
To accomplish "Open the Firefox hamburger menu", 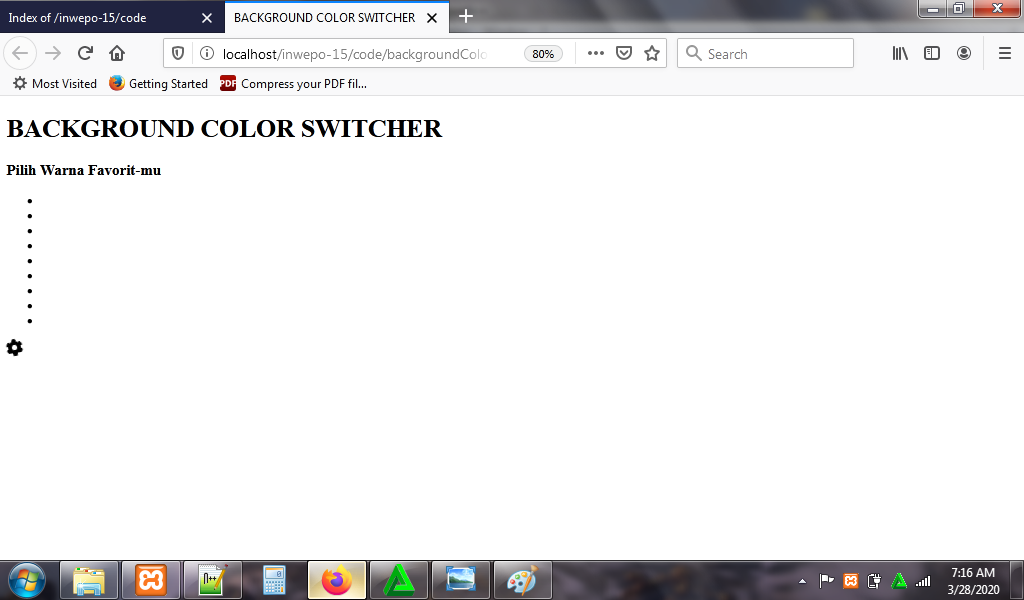I will [x=1005, y=54].
